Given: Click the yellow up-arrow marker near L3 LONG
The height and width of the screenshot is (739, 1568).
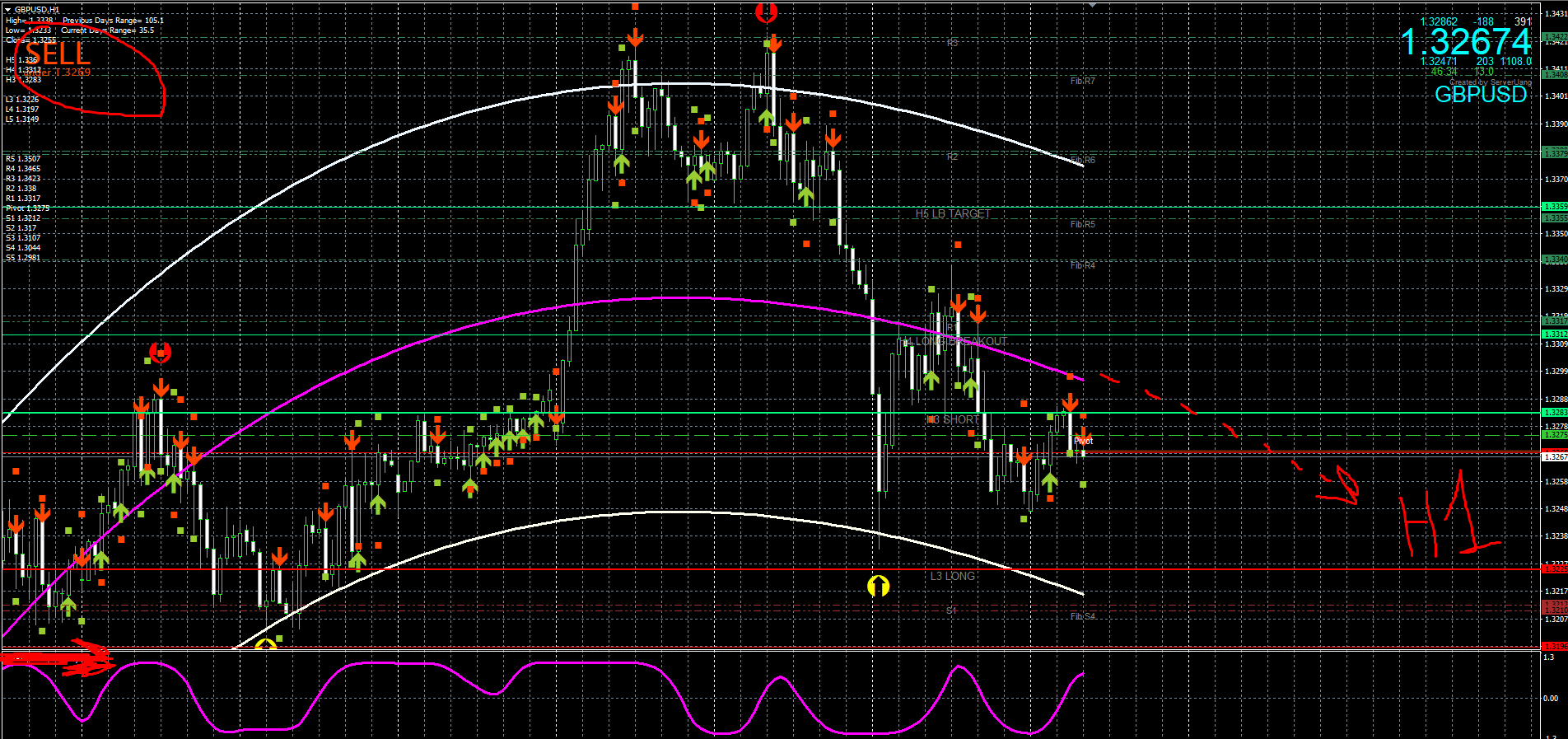Looking at the screenshot, I should (x=879, y=586).
